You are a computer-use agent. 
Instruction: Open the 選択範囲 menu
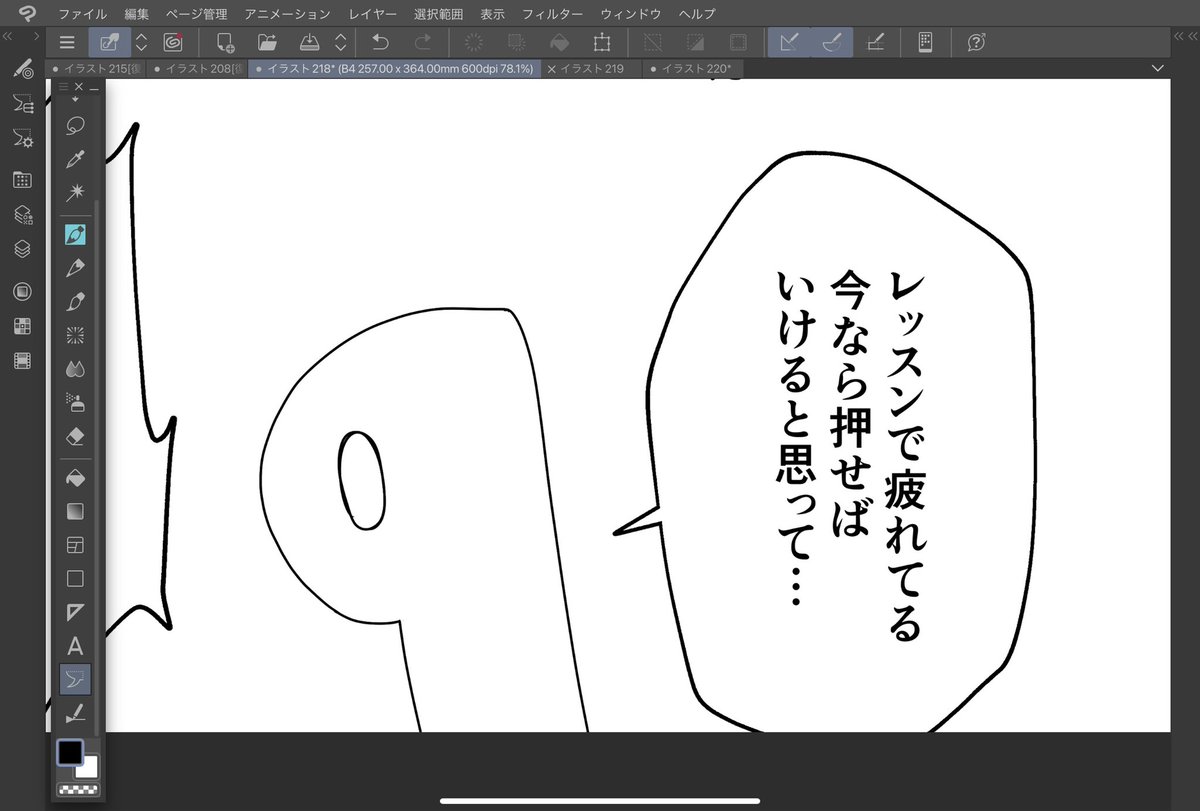click(438, 14)
